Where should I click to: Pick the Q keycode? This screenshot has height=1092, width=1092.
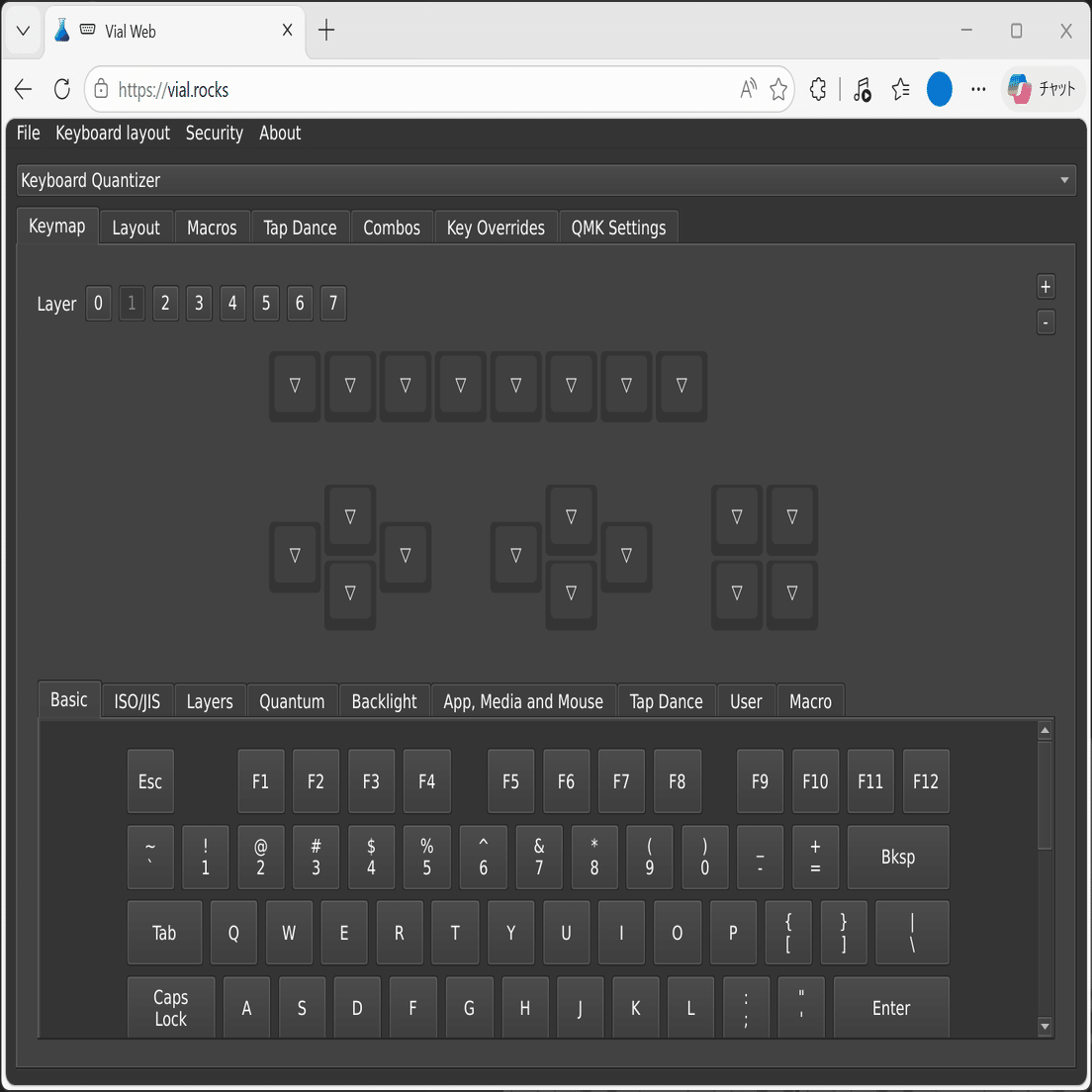[233, 933]
